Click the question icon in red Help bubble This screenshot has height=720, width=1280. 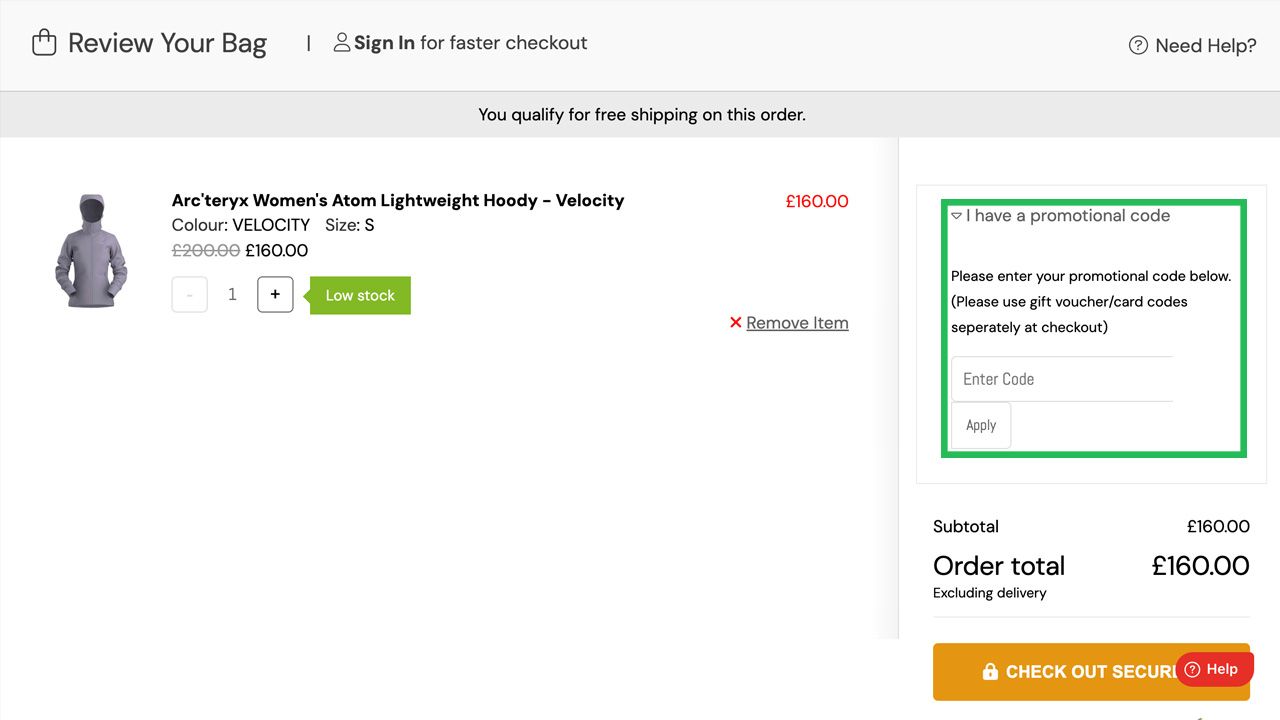pyautogui.click(x=1192, y=670)
